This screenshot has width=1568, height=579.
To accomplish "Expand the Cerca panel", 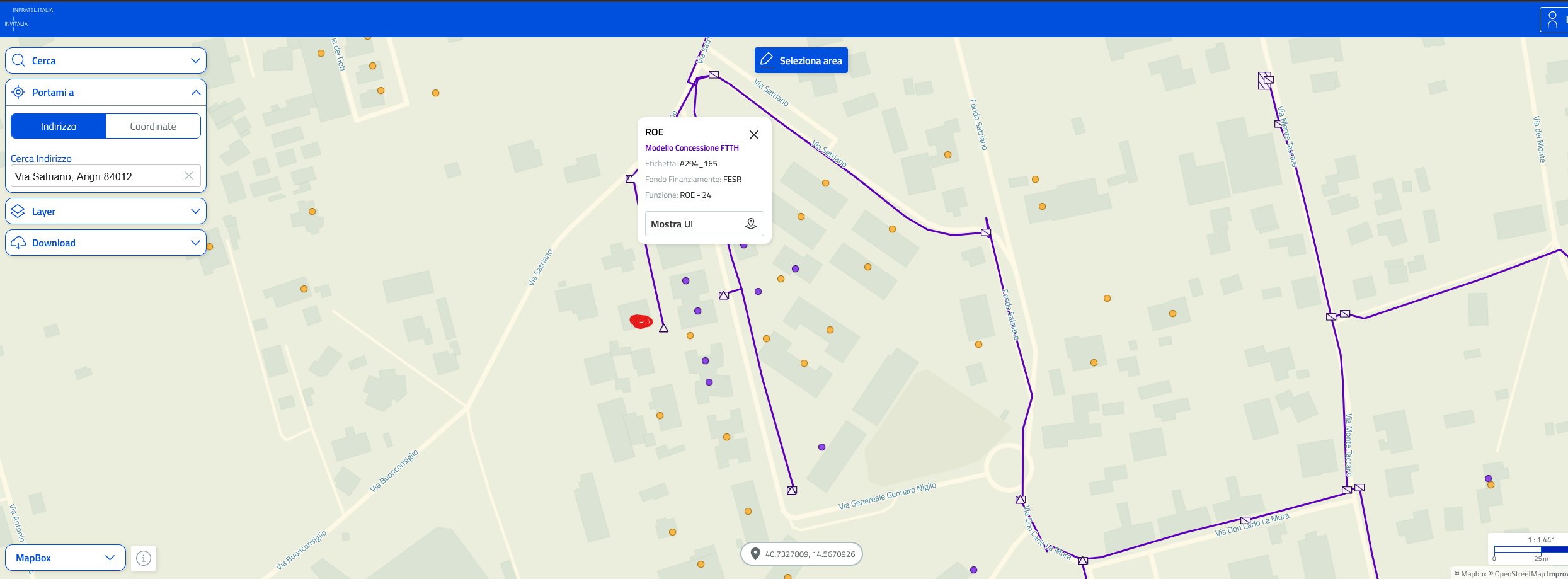I will point(195,61).
